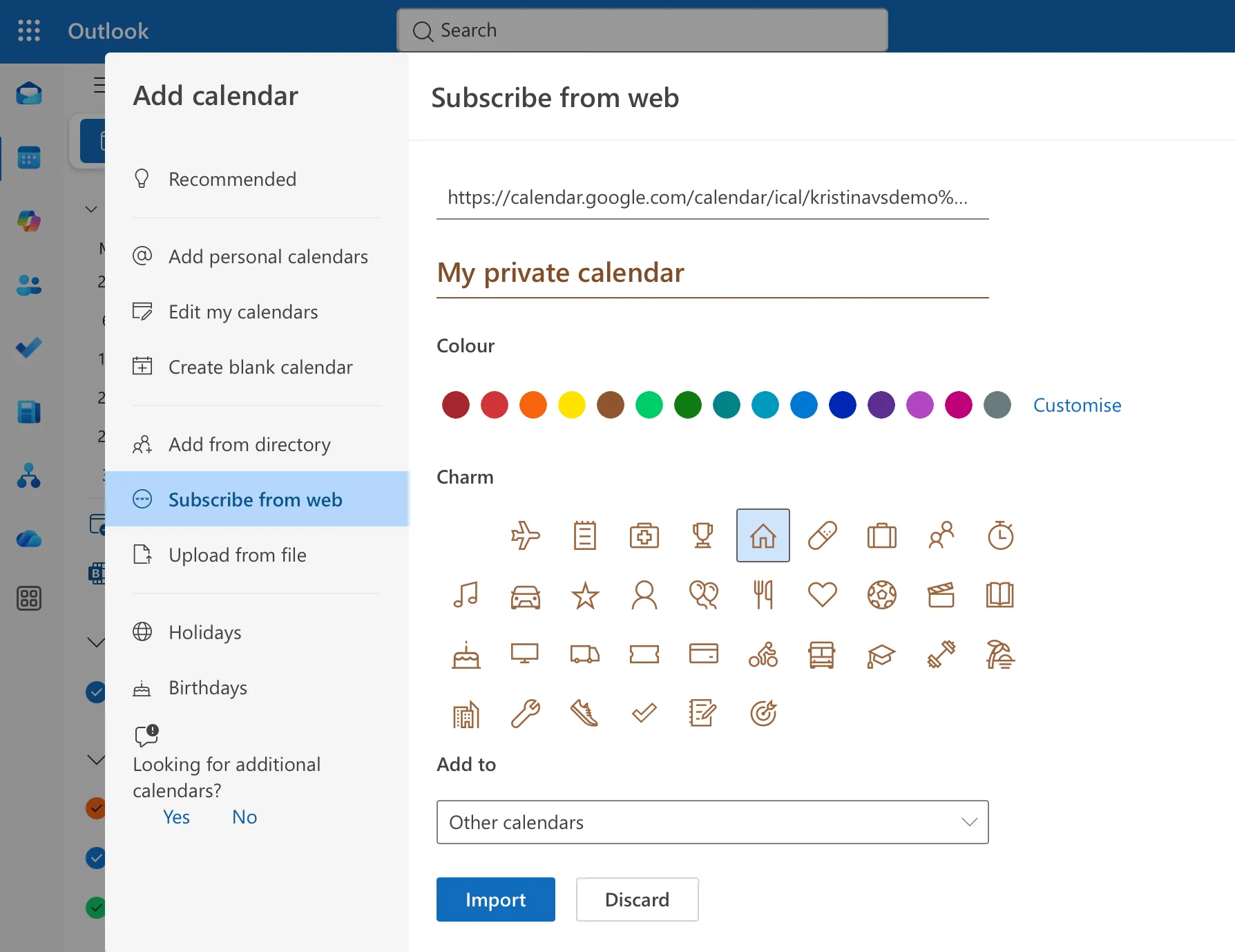Image resolution: width=1235 pixels, height=952 pixels.
Task: Go to Edit my calendars
Action: click(257, 312)
